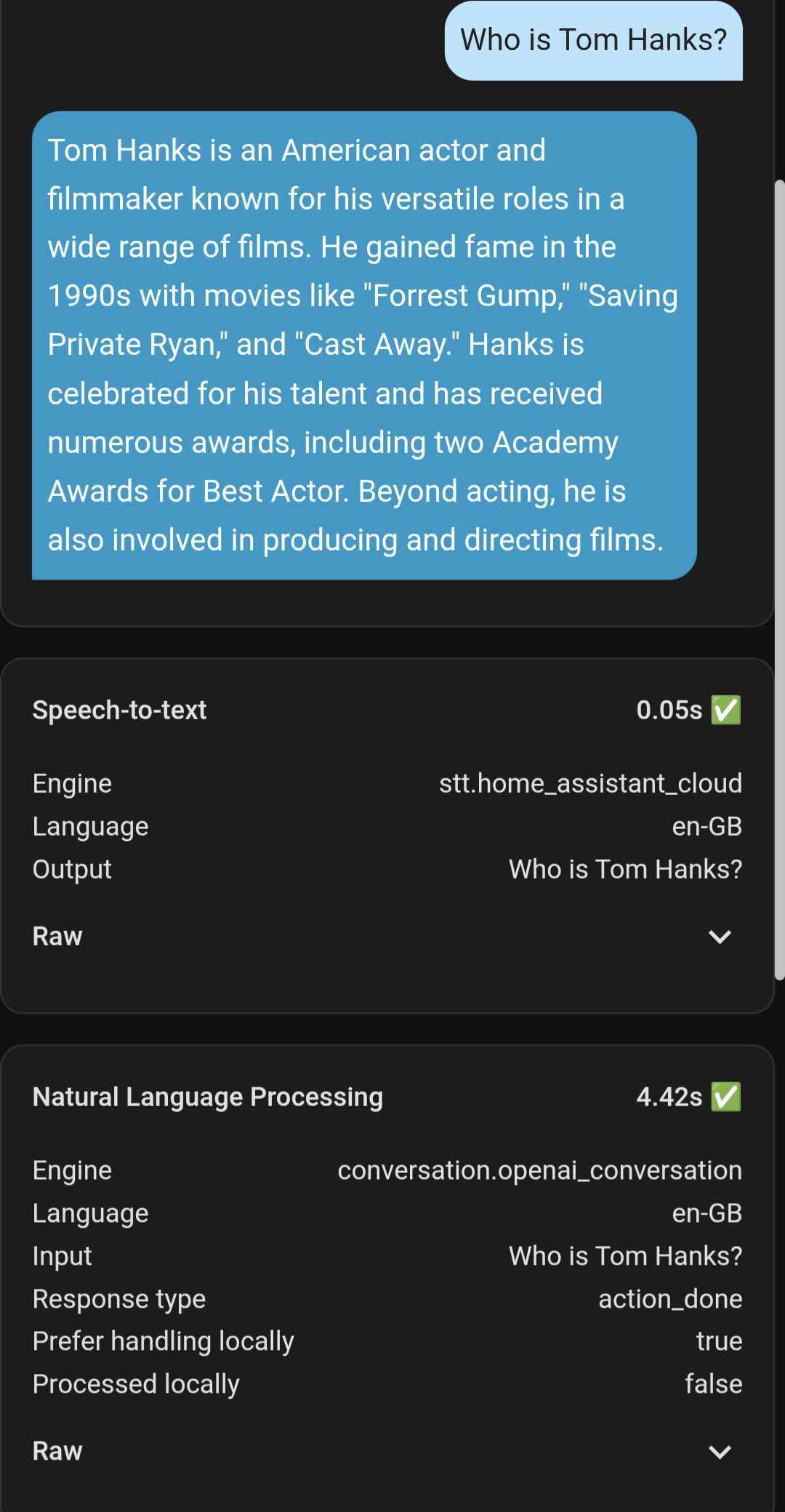
Task: Click the Speech-to-text 0.05s duration
Action: (669, 710)
